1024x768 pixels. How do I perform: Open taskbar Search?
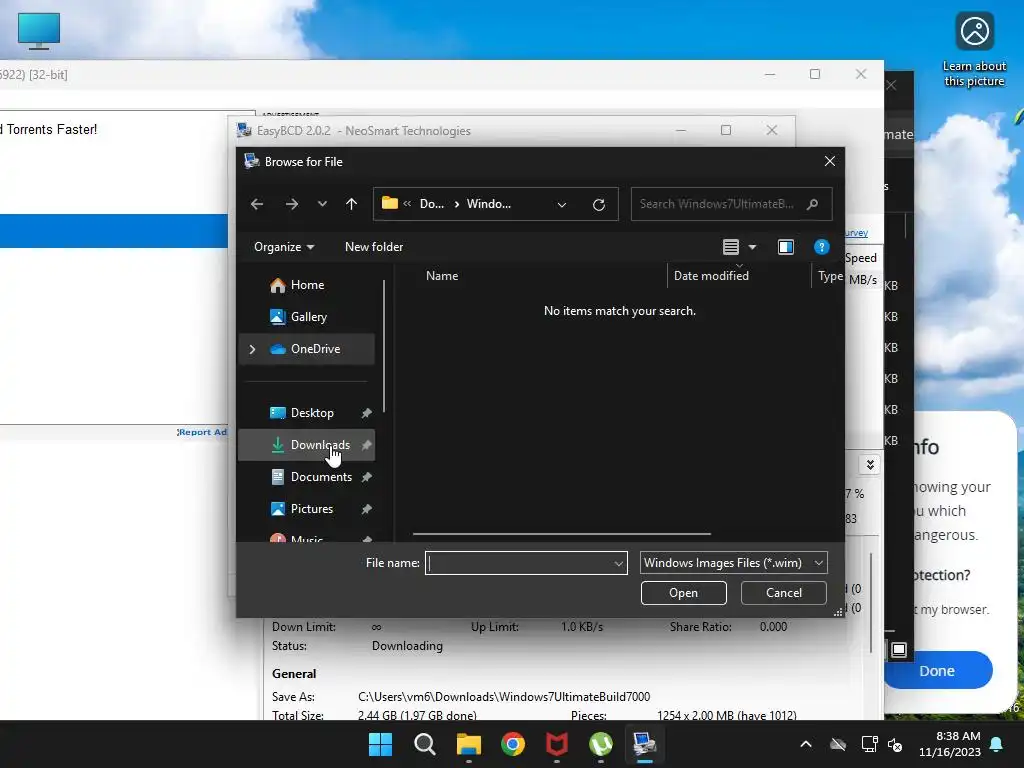424,744
